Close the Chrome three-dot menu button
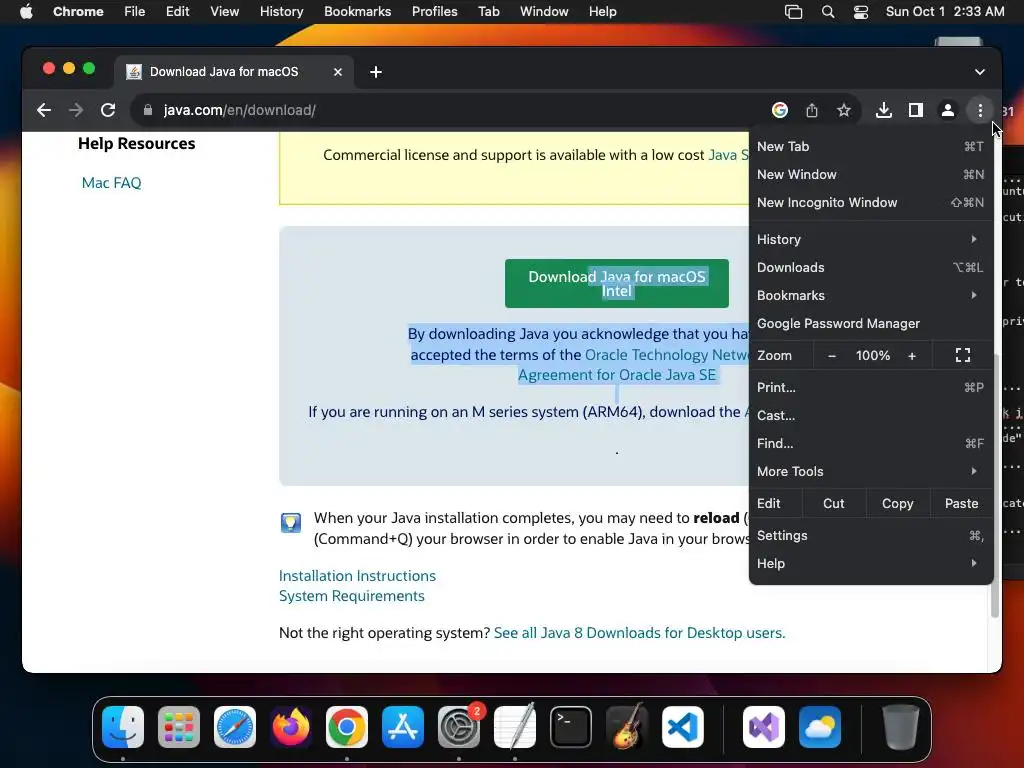 (x=980, y=110)
